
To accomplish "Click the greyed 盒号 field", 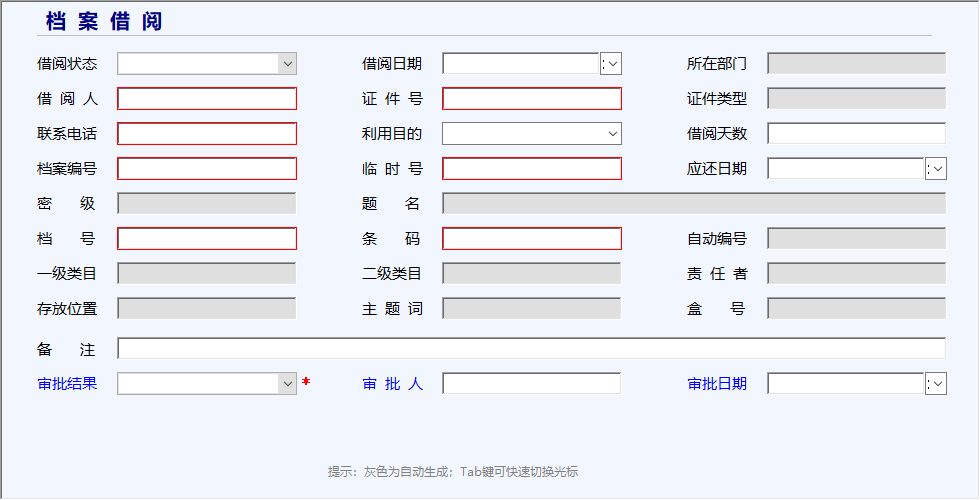I will 856,308.
